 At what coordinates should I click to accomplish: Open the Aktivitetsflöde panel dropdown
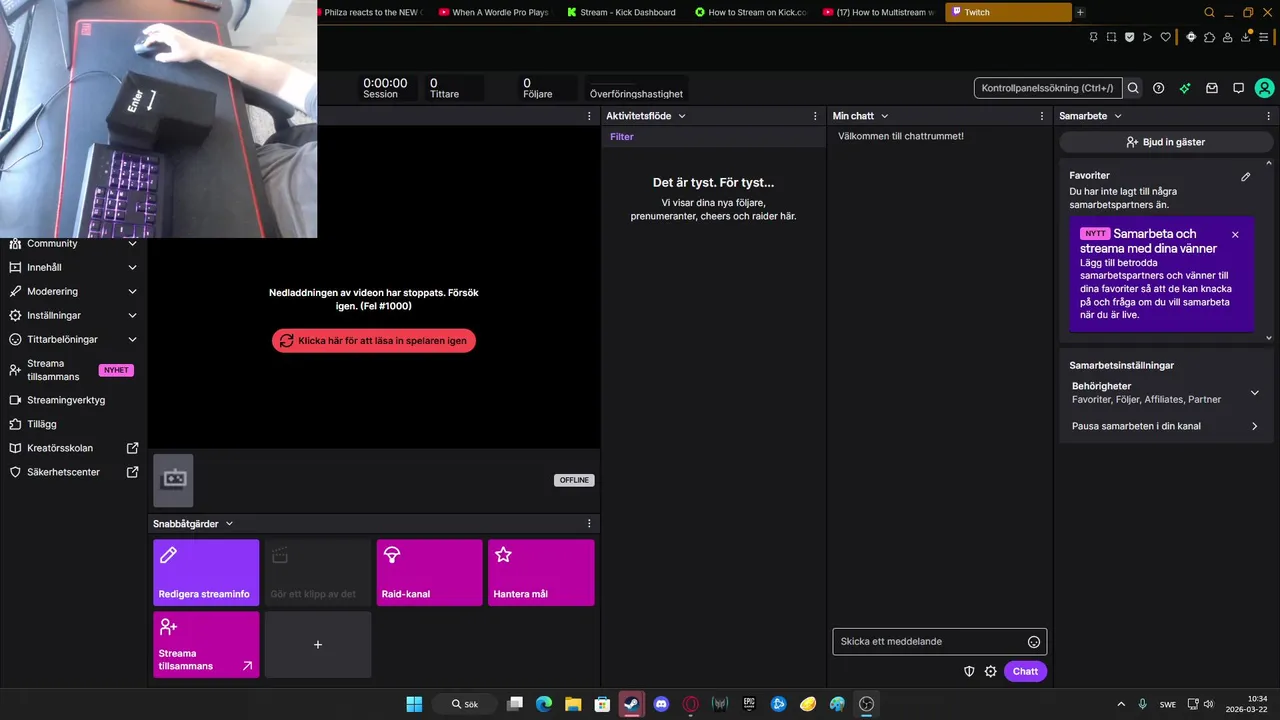682,116
